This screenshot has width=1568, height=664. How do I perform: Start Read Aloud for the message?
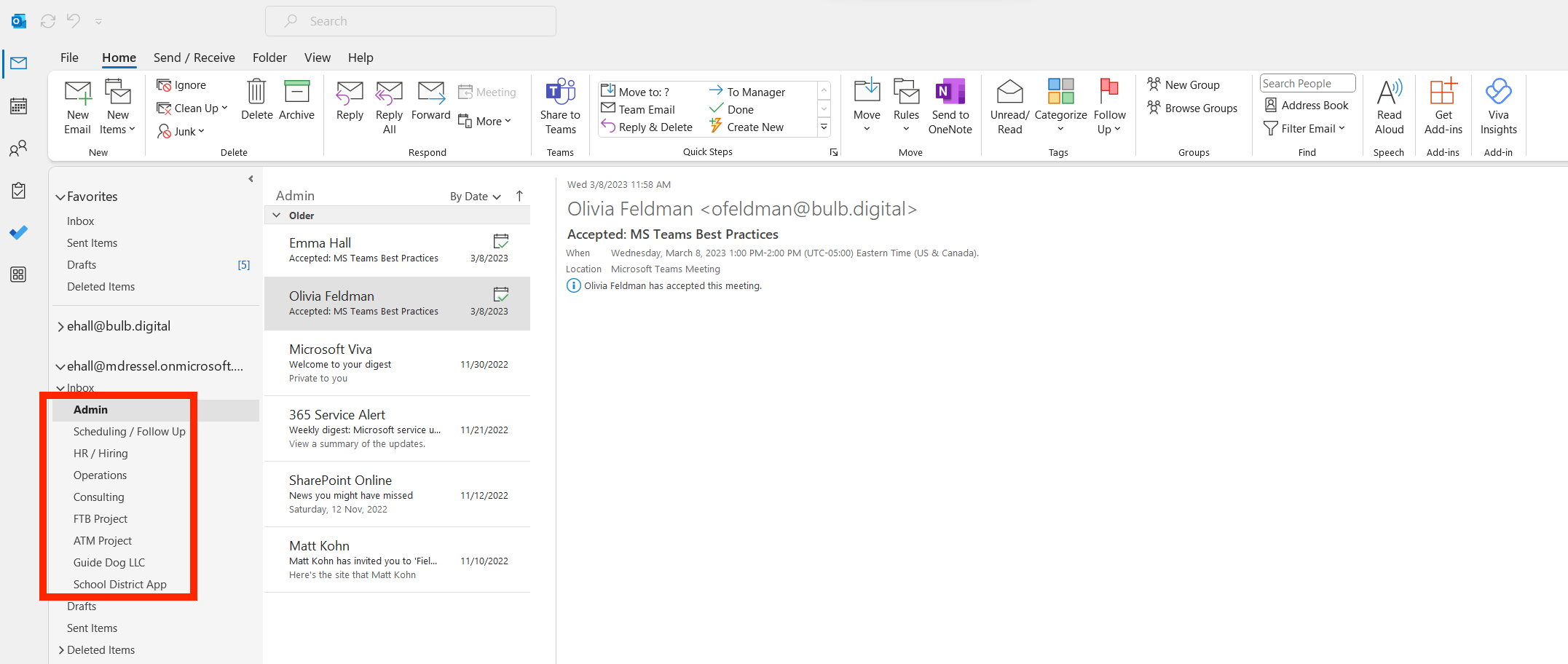point(1388,106)
